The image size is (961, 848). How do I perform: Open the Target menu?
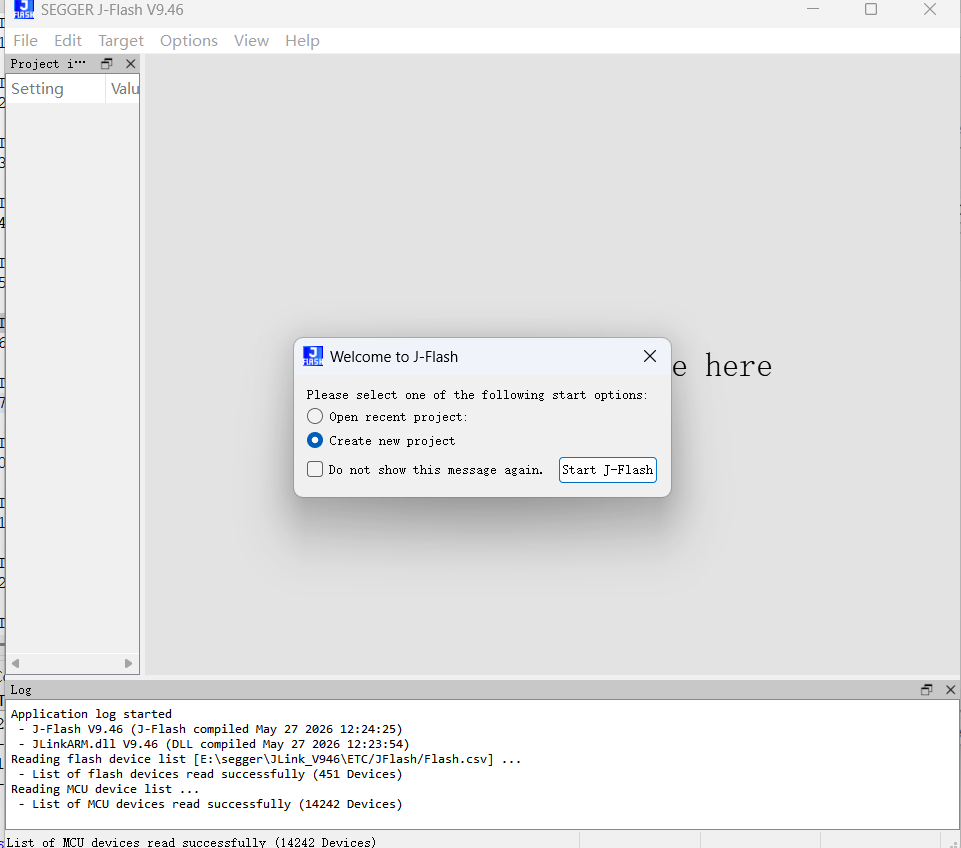tap(121, 40)
